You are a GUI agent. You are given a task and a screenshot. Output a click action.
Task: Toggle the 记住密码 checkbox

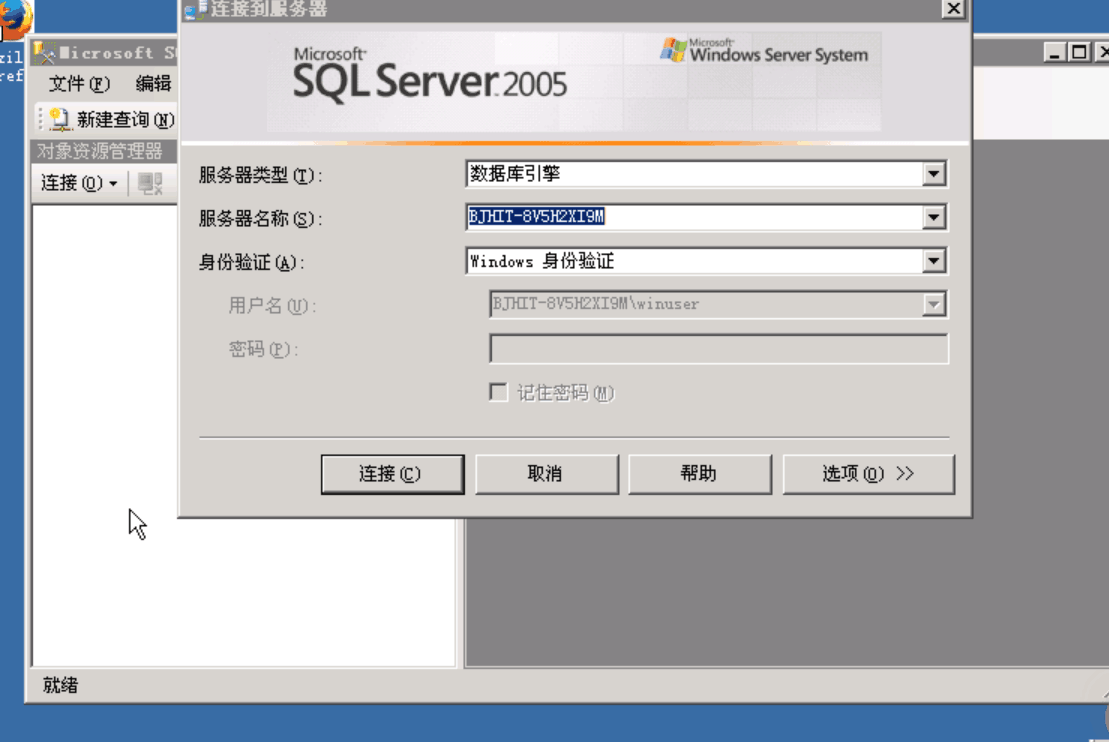coord(499,393)
